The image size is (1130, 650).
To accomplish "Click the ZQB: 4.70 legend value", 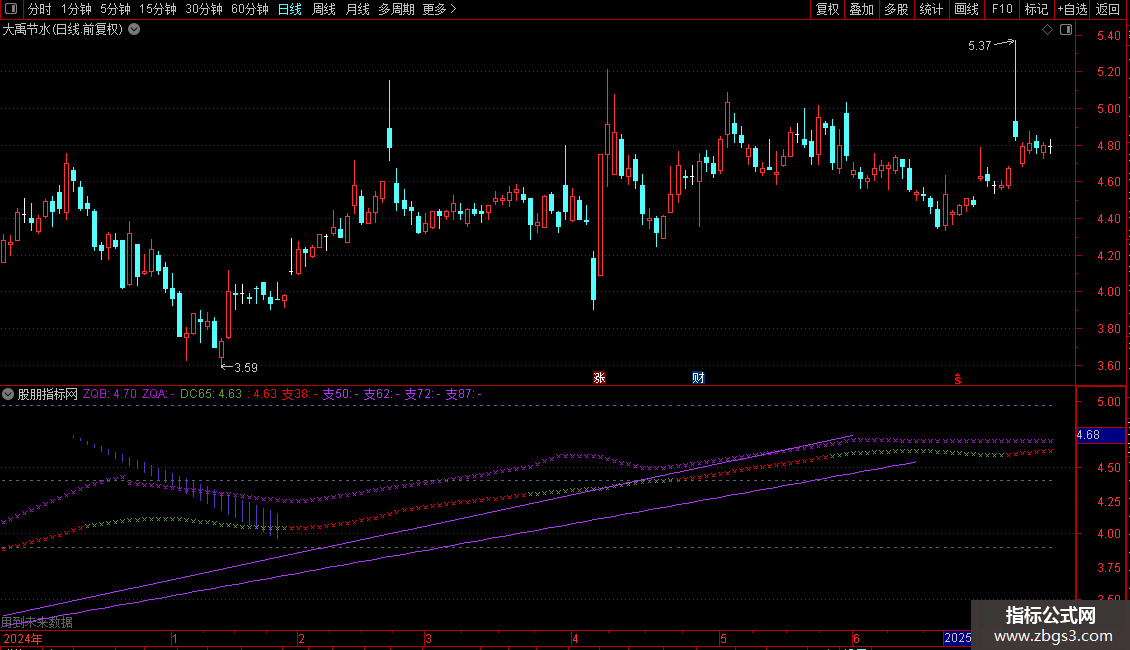I will point(110,394).
